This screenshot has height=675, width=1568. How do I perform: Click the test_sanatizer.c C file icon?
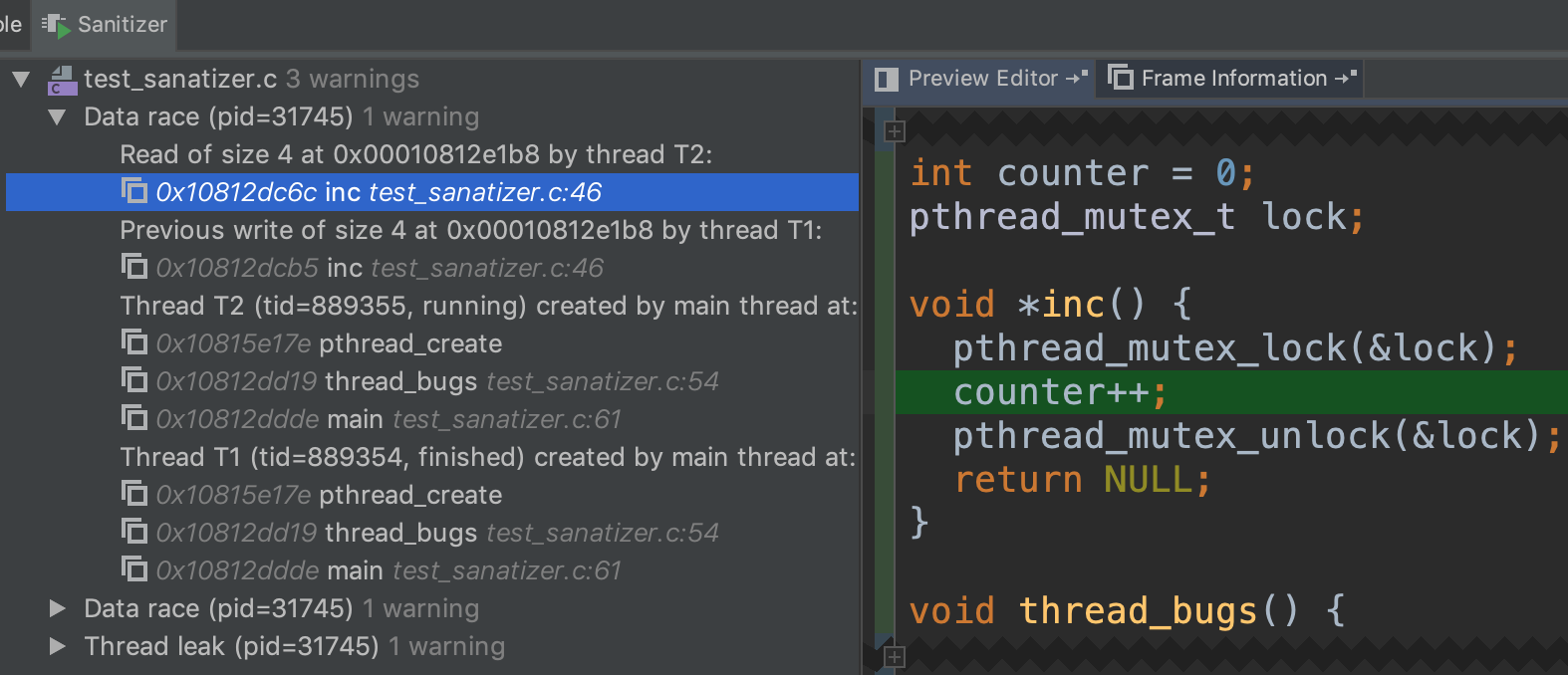(62, 80)
